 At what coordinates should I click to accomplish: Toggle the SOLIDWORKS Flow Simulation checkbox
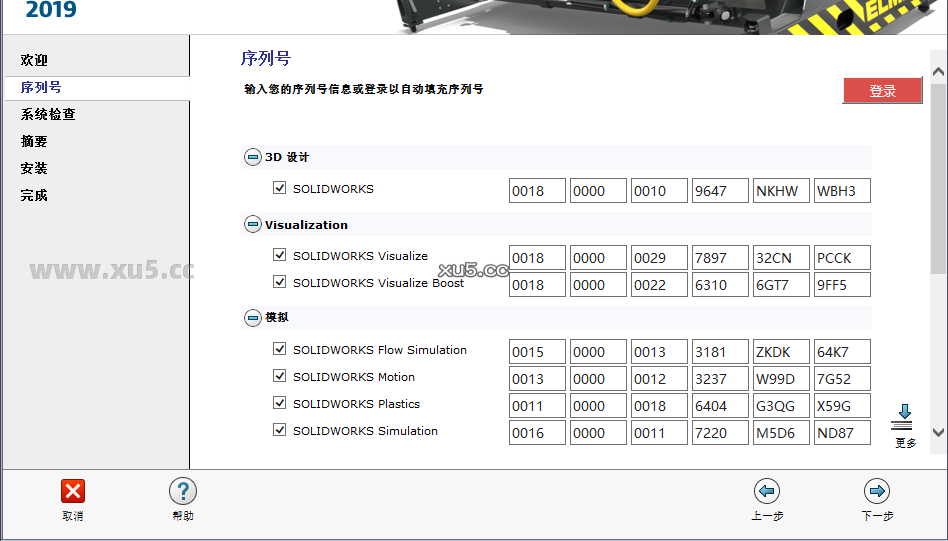pos(280,349)
